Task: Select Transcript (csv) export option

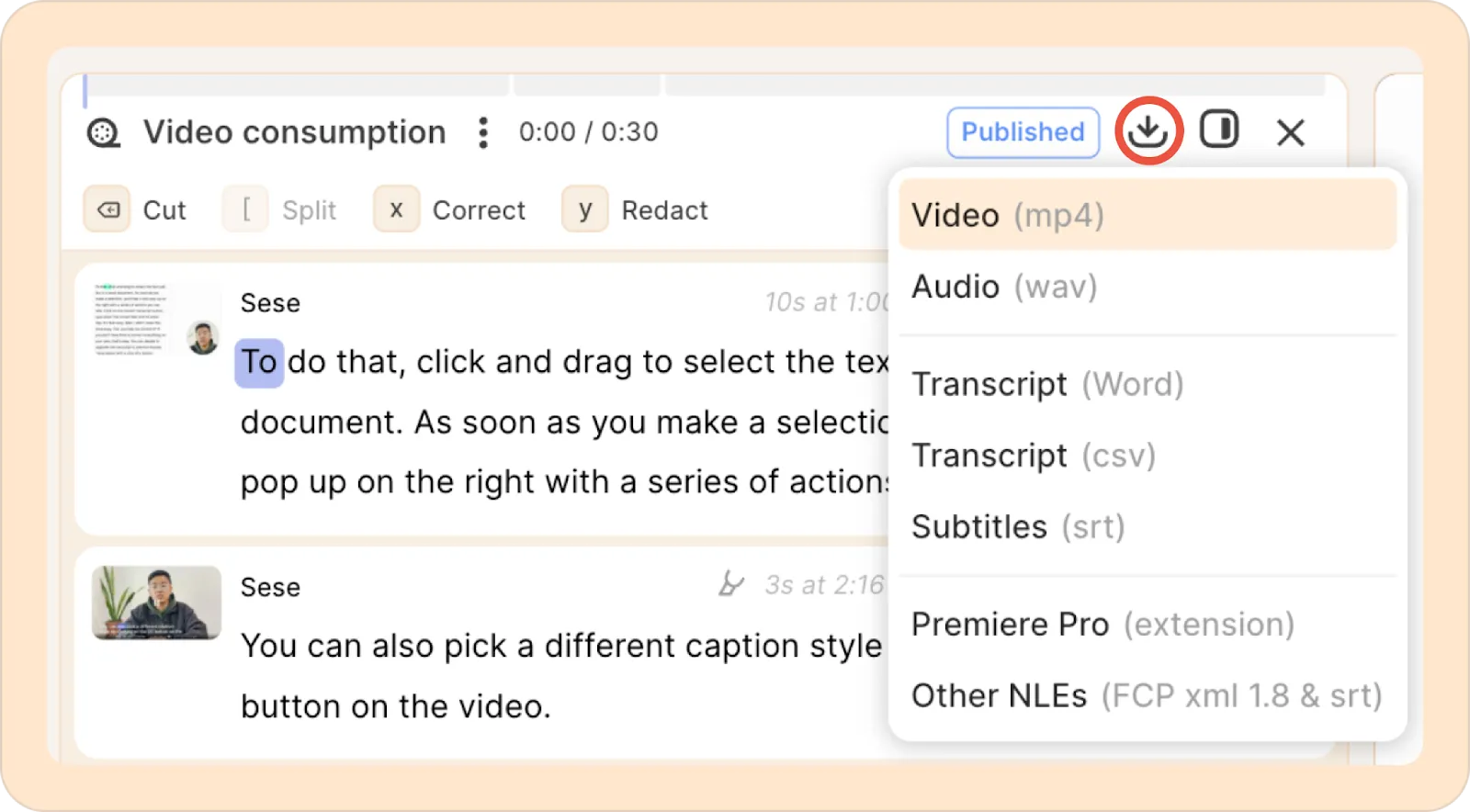Action: [1034, 456]
